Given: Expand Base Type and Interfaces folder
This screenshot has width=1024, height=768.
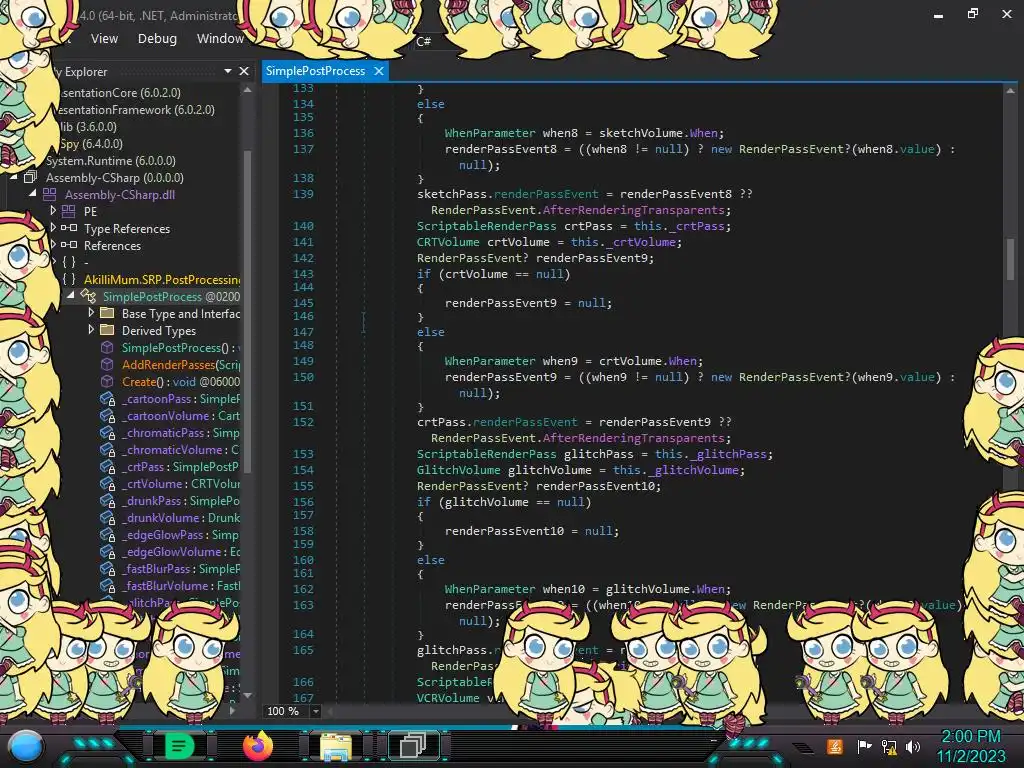Looking at the screenshot, I should [x=91, y=312].
